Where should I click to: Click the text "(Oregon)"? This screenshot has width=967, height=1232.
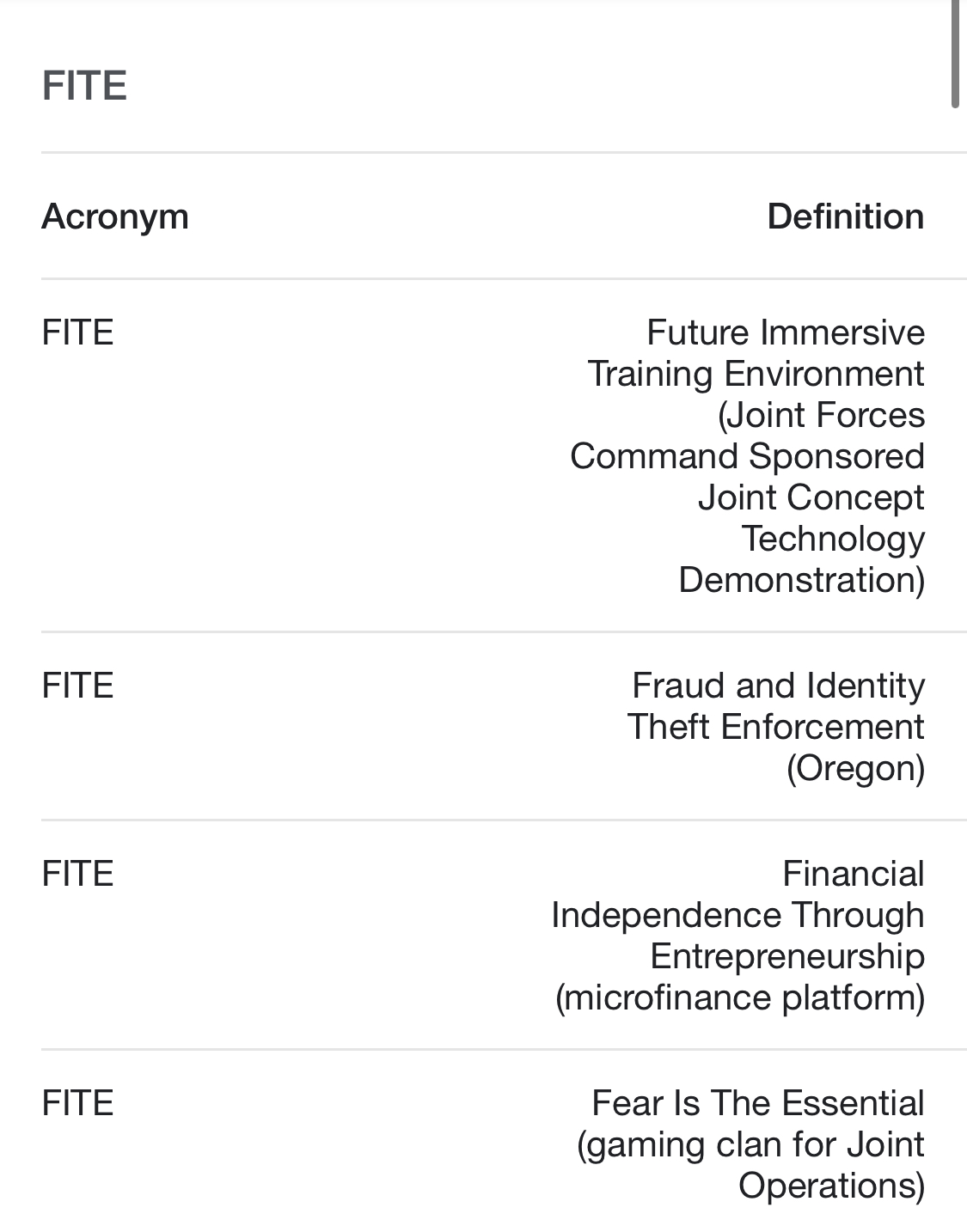point(855,768)
